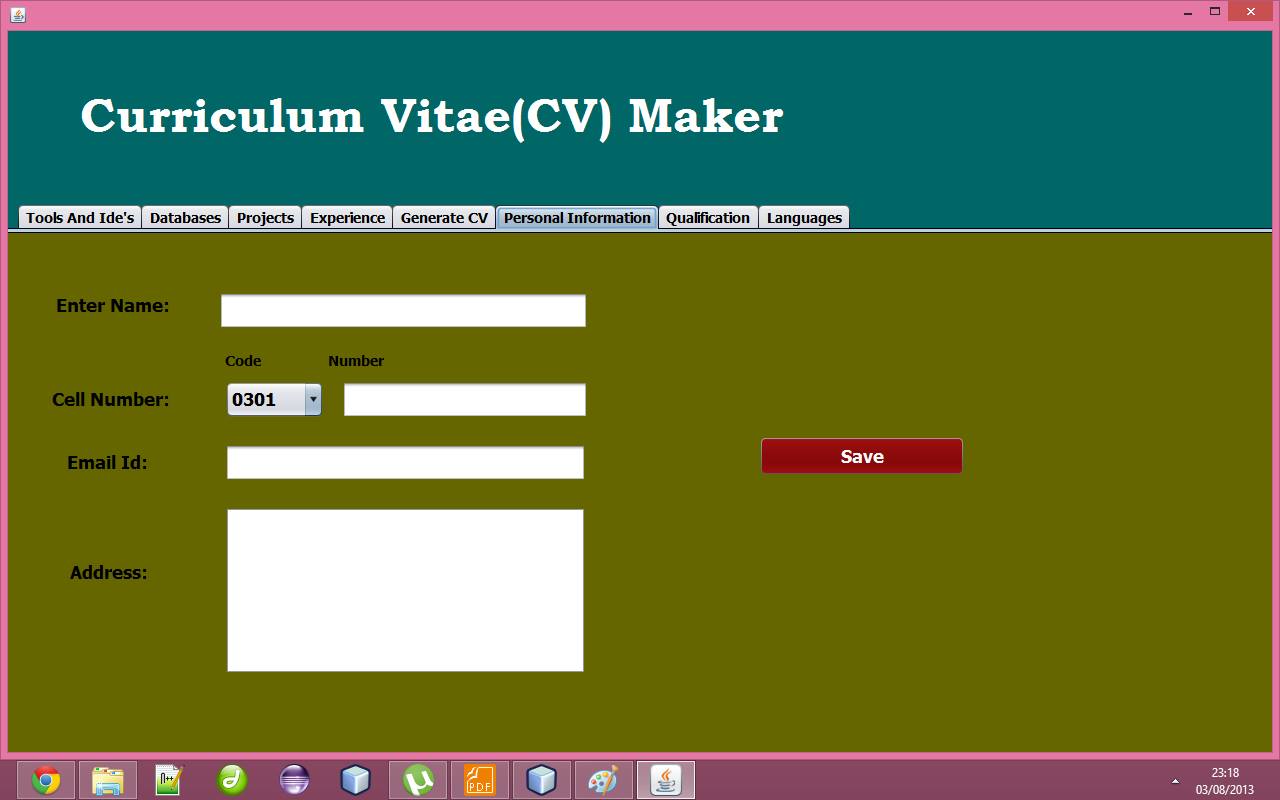Launch Eclipse IDE from the taskbar
This screenshot has height=800, width=1280.
pyautogui.click(x=294, y=780)
